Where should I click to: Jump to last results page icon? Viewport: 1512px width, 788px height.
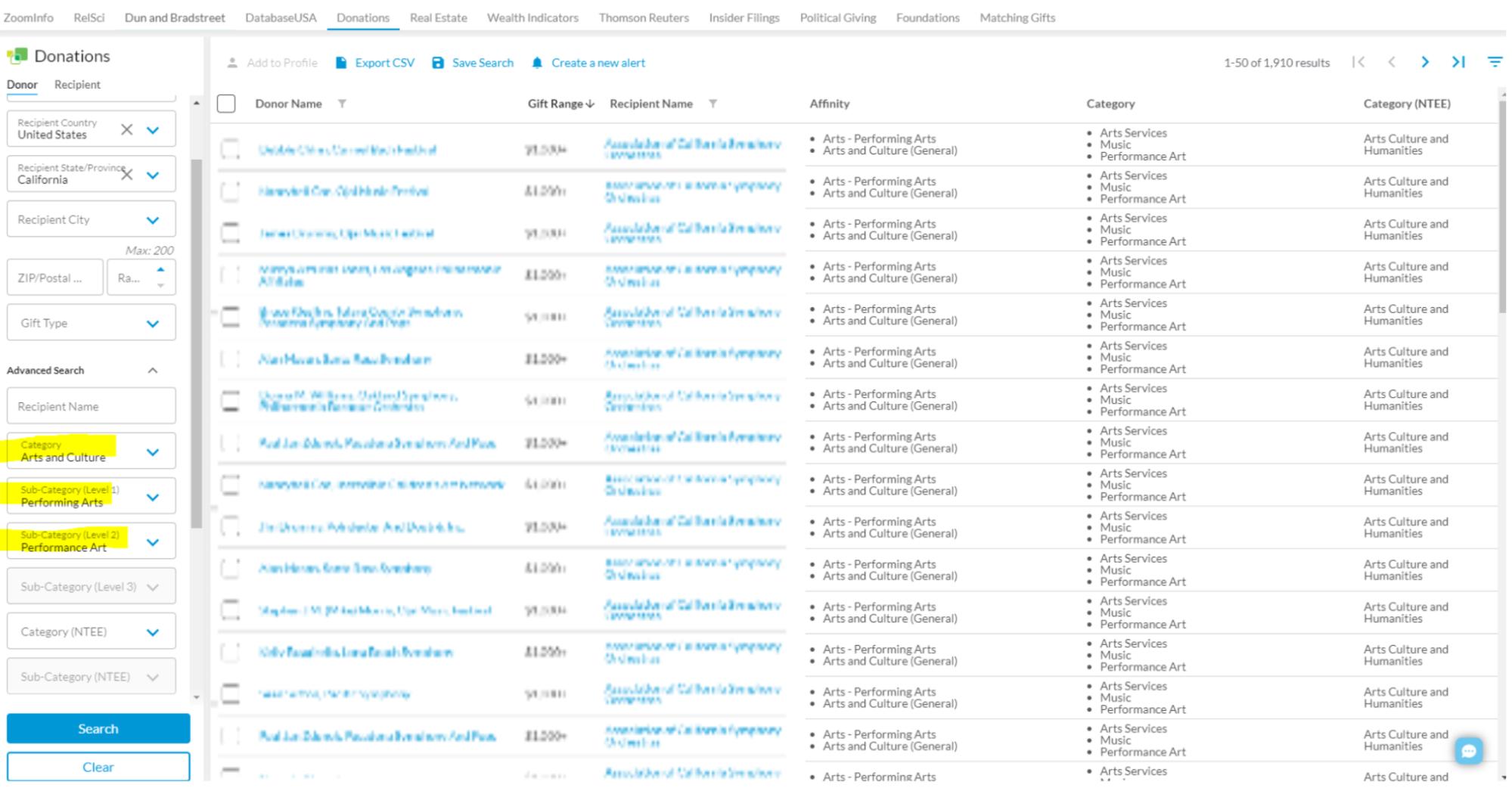coord(1458,62)
